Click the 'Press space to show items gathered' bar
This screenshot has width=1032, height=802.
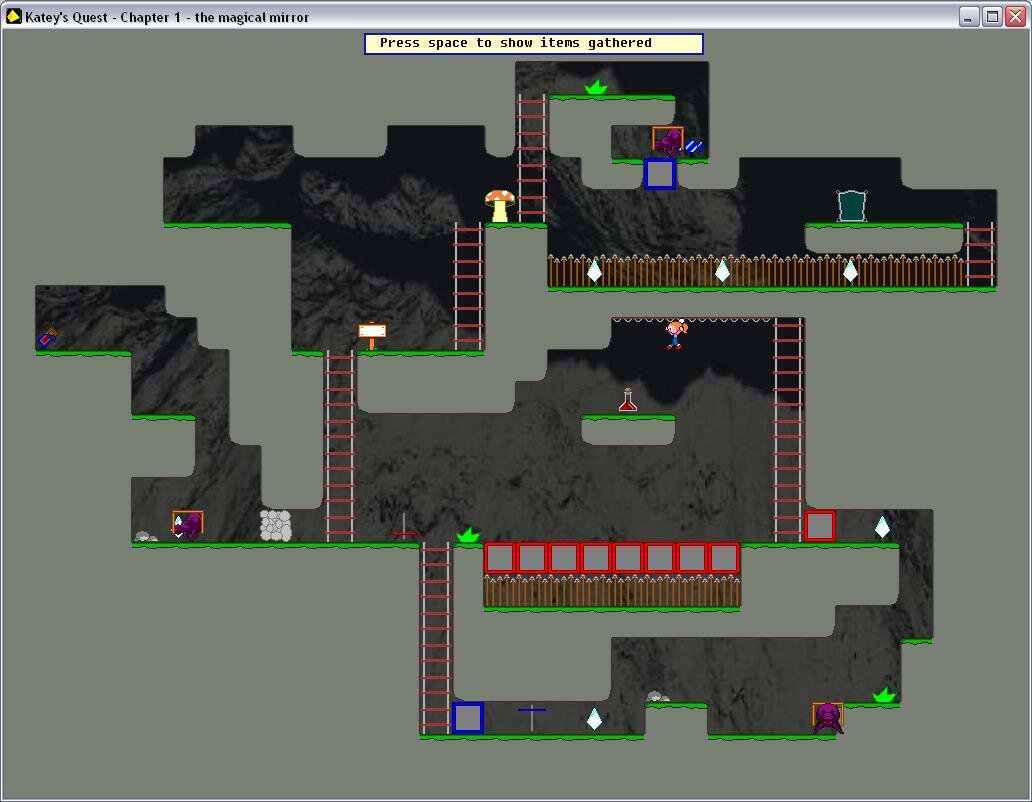coord(534,43)
